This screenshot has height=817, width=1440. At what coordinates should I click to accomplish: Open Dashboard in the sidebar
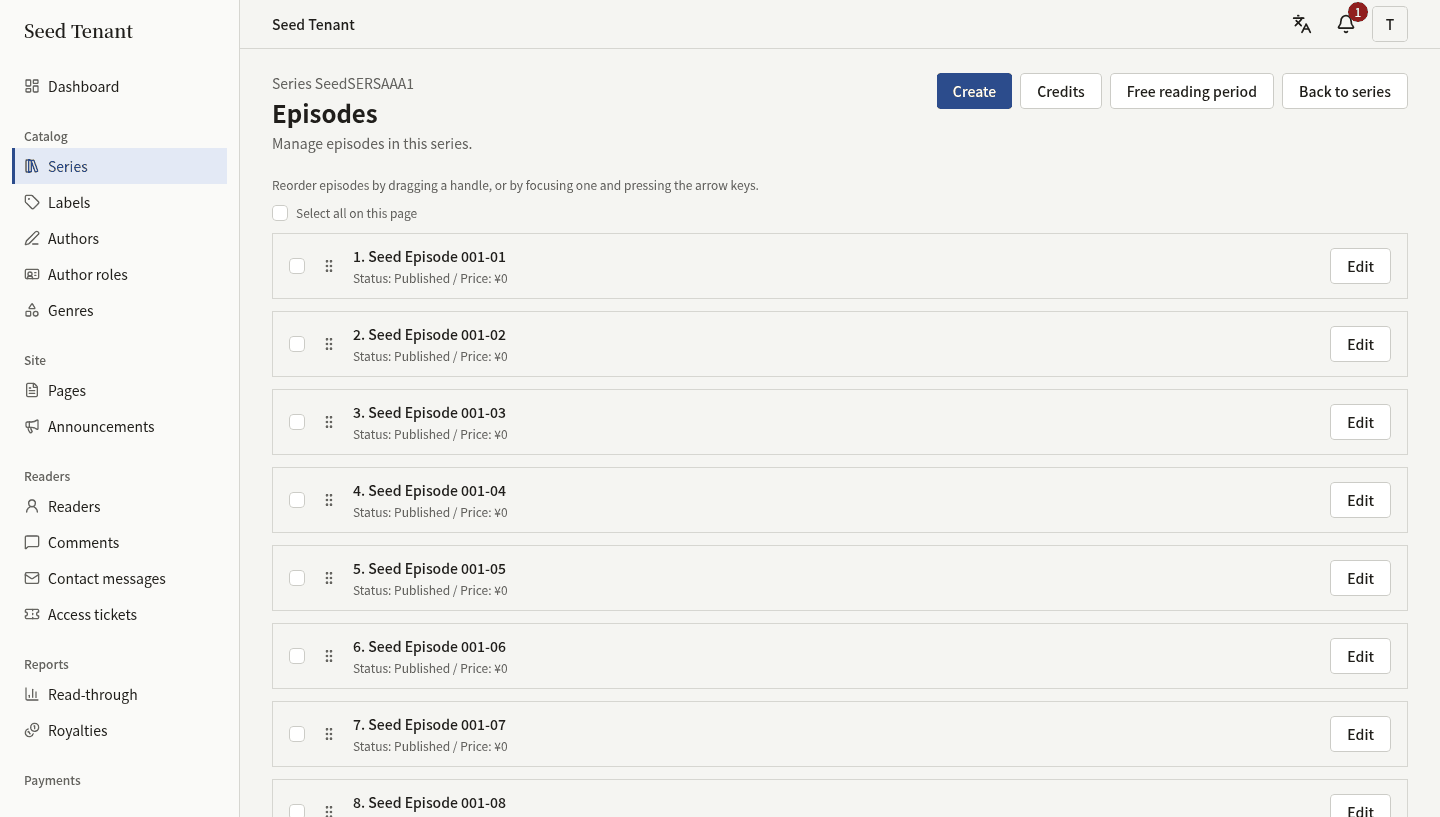[x=120, y=86]
